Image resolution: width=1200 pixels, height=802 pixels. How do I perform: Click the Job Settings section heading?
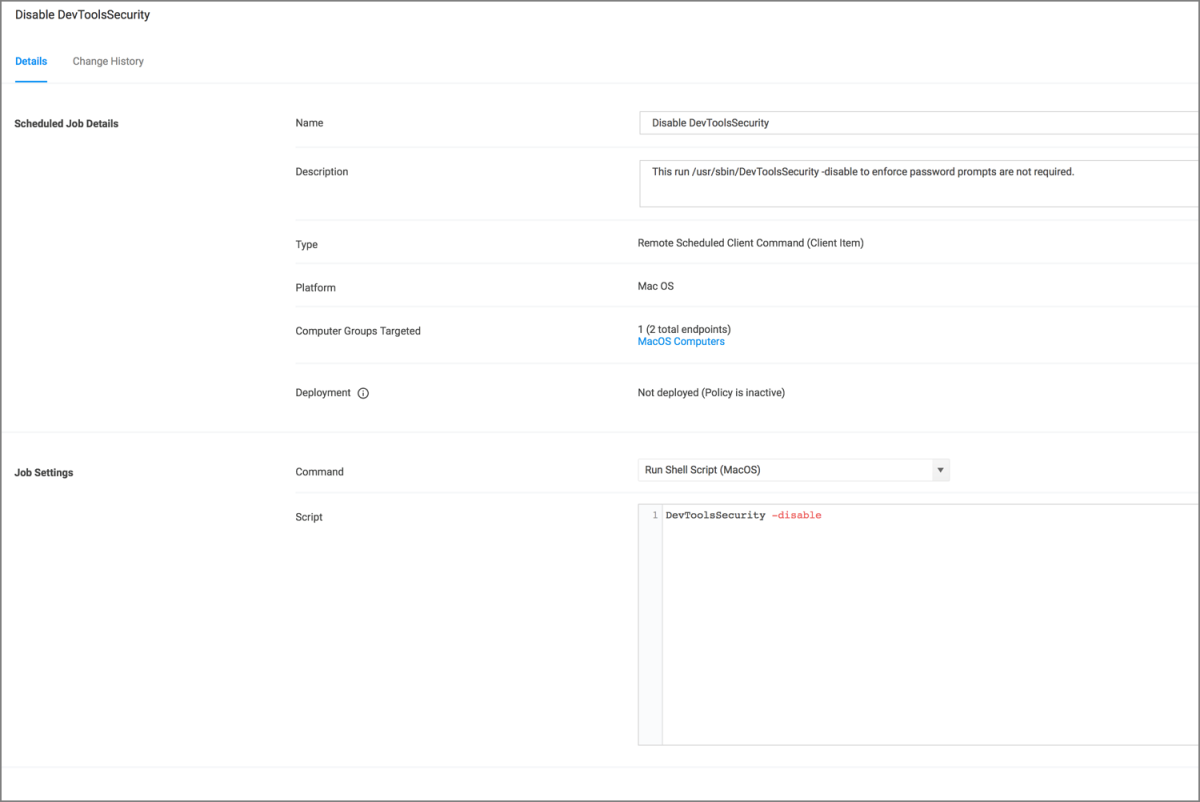43,473
